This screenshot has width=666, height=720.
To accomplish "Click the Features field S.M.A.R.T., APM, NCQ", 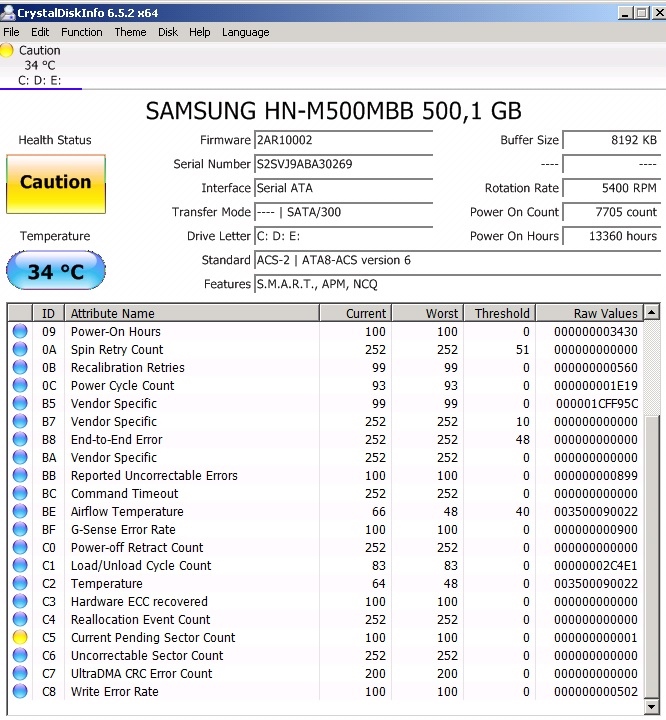I will point(457,284).
